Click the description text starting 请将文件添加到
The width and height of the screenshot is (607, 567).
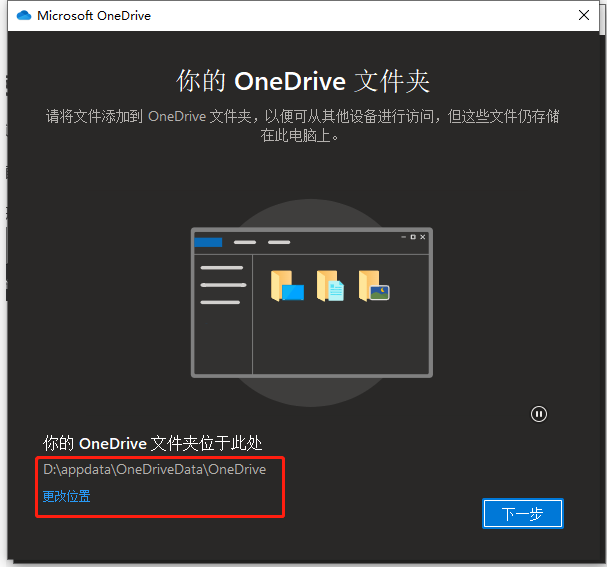[x=302, y=126]
